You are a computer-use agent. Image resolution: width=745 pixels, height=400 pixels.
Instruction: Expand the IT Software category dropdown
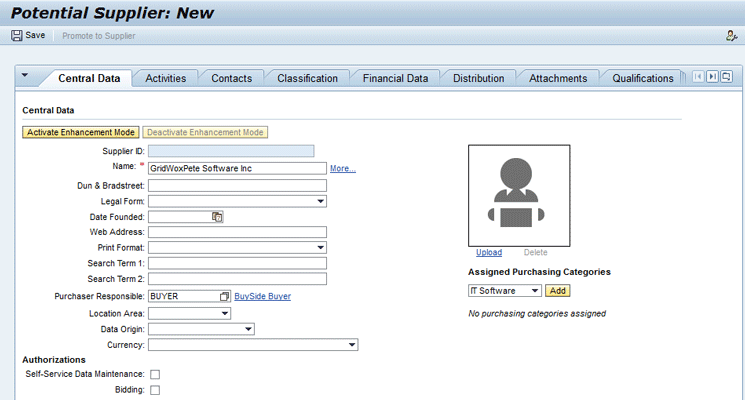point(535,291)
